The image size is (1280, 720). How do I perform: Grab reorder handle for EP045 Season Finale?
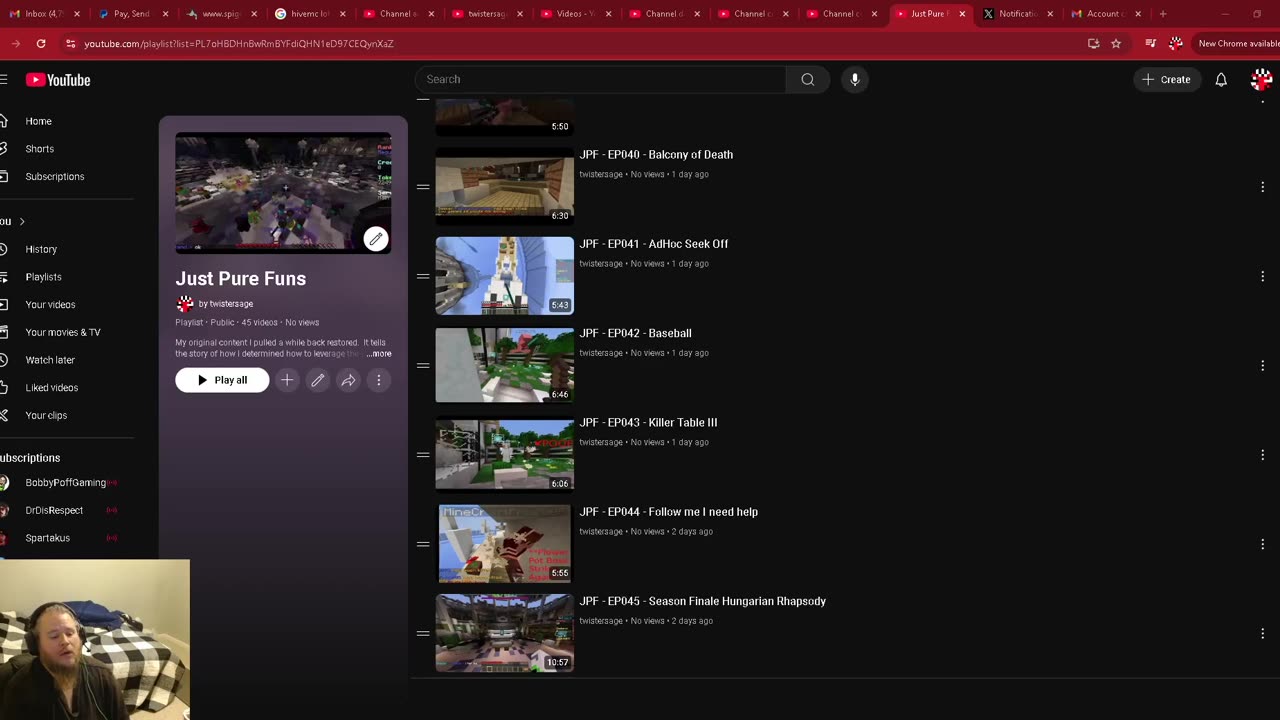click(x=423, y=633)
